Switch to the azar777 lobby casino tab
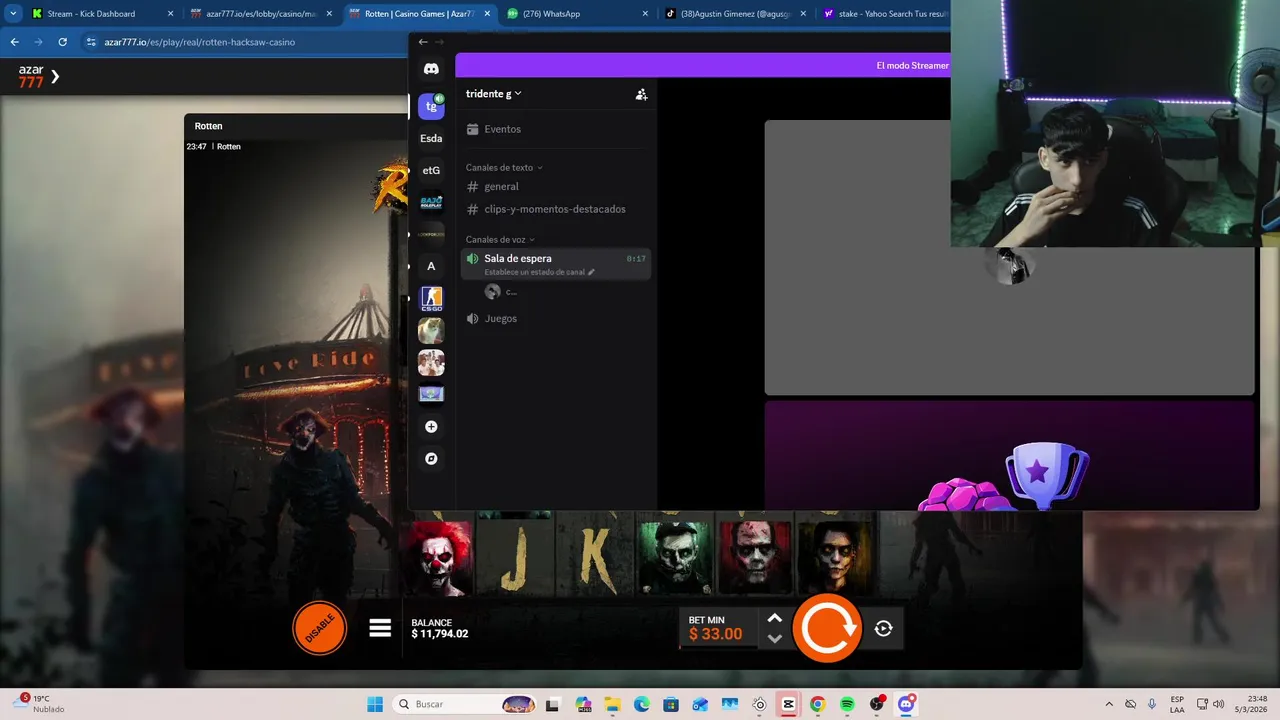Viewport: 1280px width, 720px height. click(261, 14)
